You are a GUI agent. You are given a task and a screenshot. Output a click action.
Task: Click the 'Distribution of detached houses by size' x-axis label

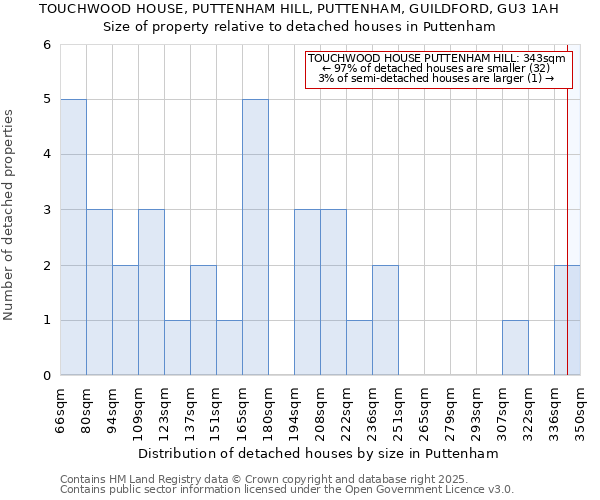point(319,453)
